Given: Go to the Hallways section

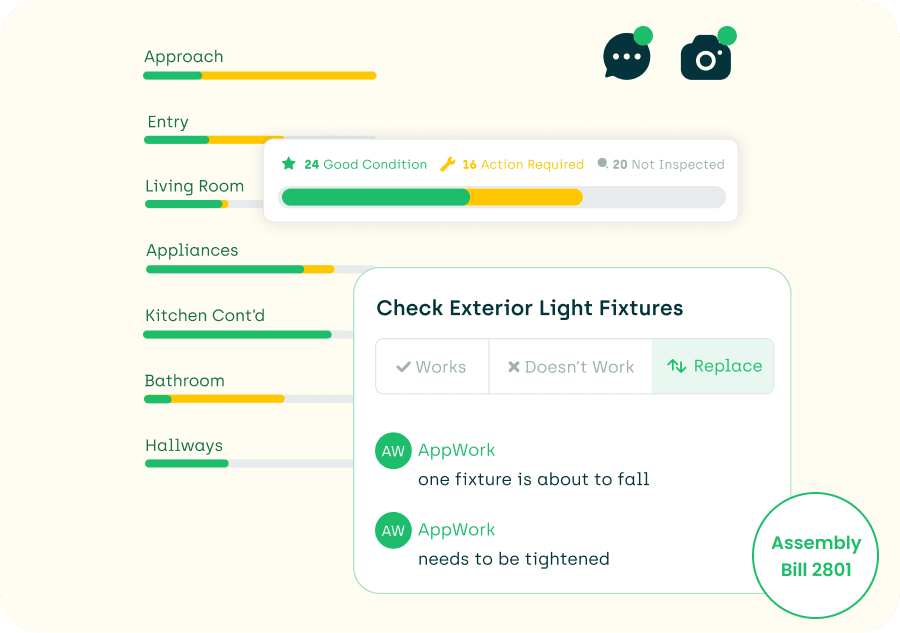Looking at the screenshot, I should pyautogui.click(x=184, y=445).
